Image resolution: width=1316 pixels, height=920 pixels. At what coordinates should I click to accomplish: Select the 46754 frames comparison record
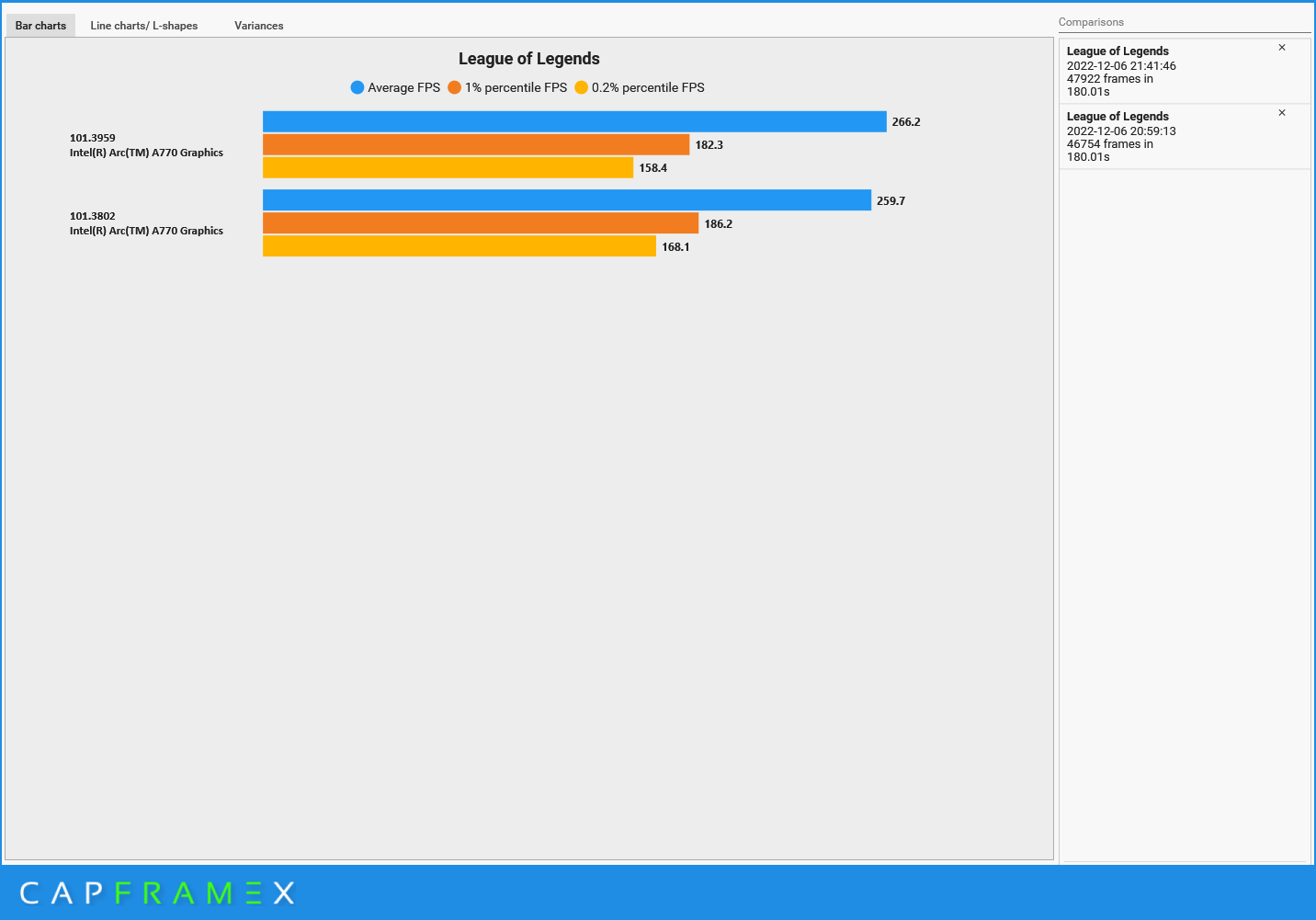pos(1185,137)
